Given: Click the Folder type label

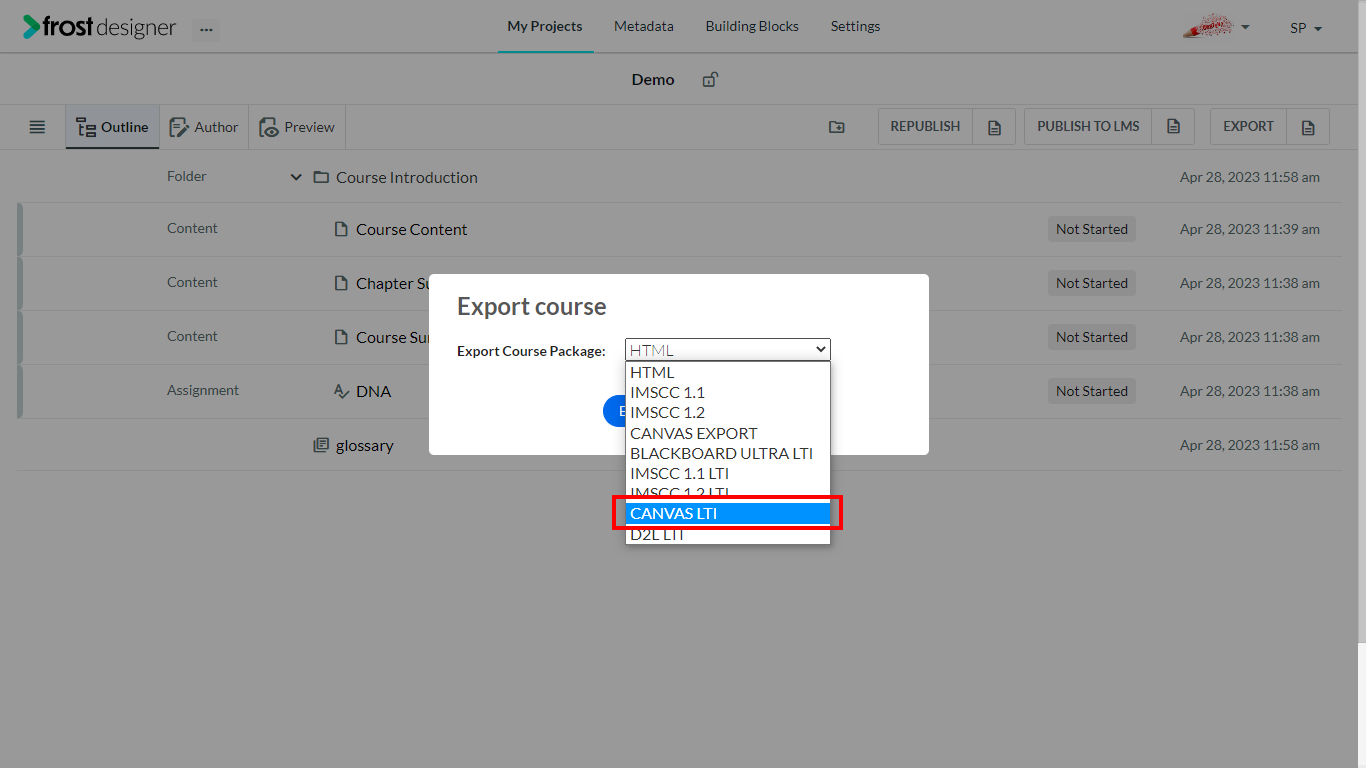Looking at the screenshot, I should coord(187,176).
